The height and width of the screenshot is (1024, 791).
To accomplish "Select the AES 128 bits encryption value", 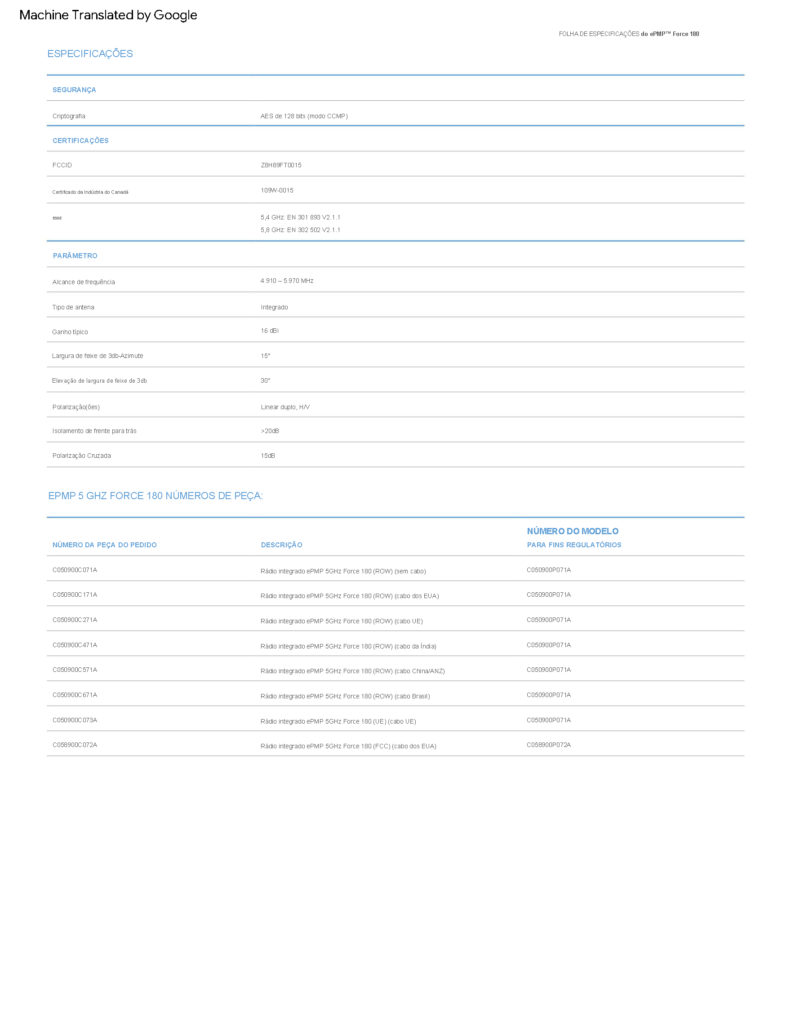I will (x=304, y=116).
